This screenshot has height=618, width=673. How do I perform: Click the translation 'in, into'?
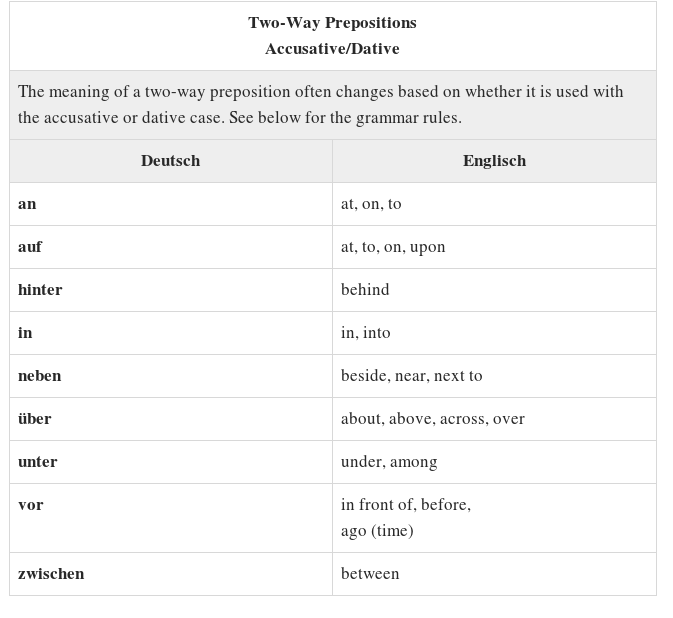[366, 333]
